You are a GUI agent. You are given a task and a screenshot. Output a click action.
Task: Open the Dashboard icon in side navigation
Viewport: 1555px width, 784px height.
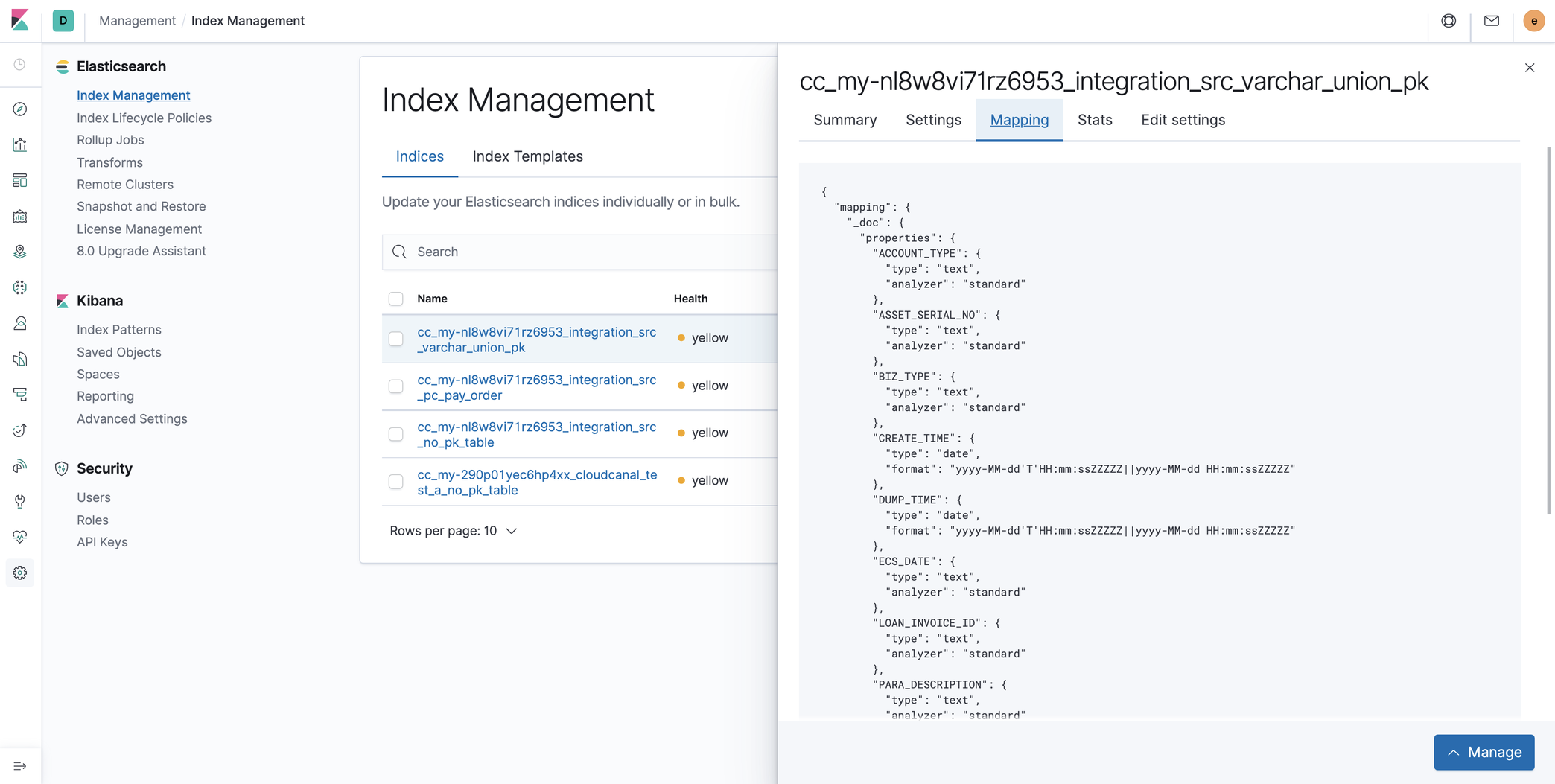coord(20,181)
